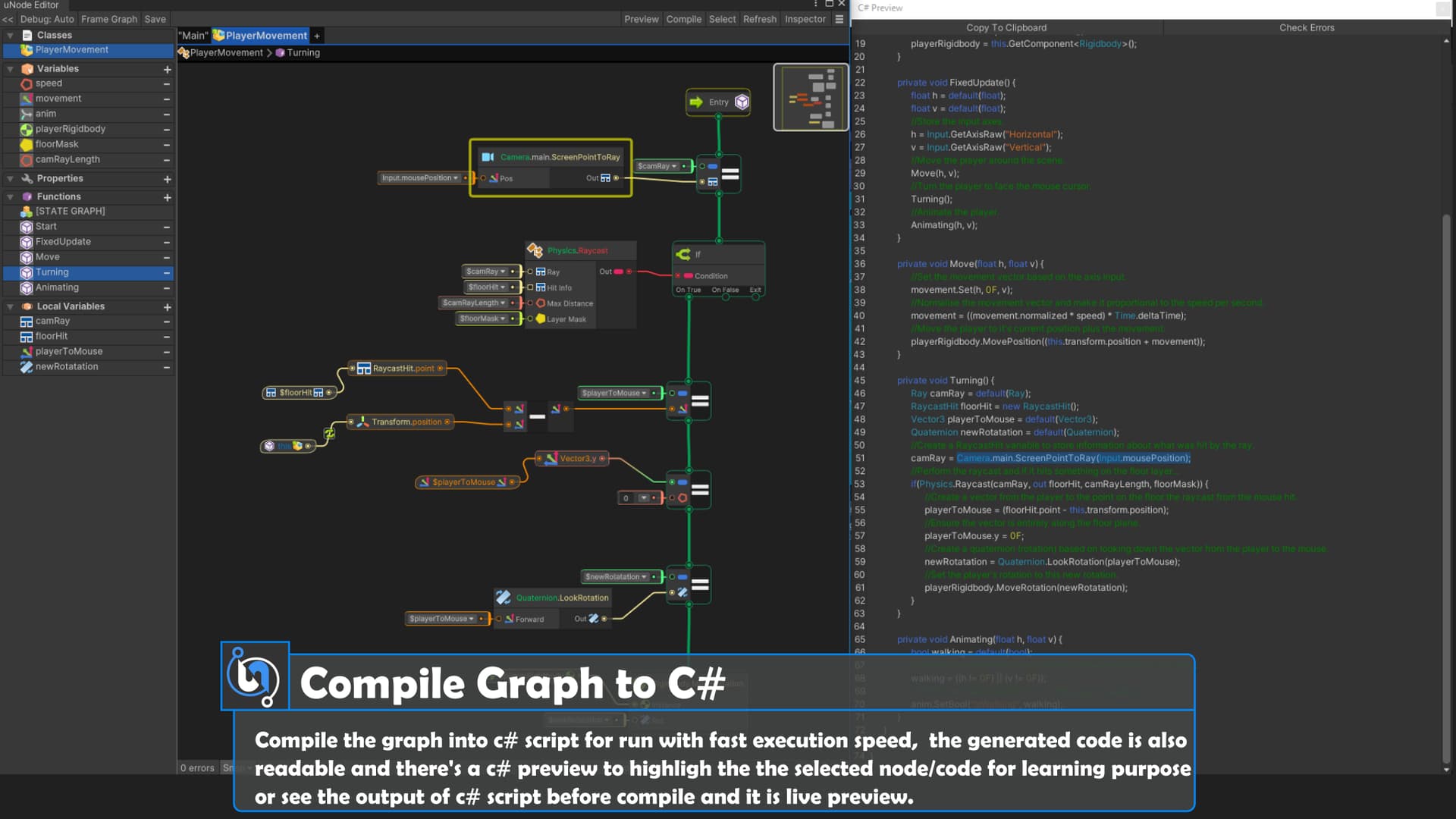
Task: Select the PlayerMovement class icon
Action: (x=27, y=50)
